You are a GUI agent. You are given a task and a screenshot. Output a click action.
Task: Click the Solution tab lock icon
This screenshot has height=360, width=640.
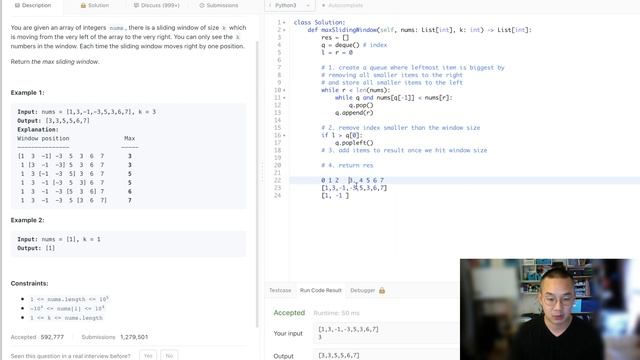click(x=83, y=5)
